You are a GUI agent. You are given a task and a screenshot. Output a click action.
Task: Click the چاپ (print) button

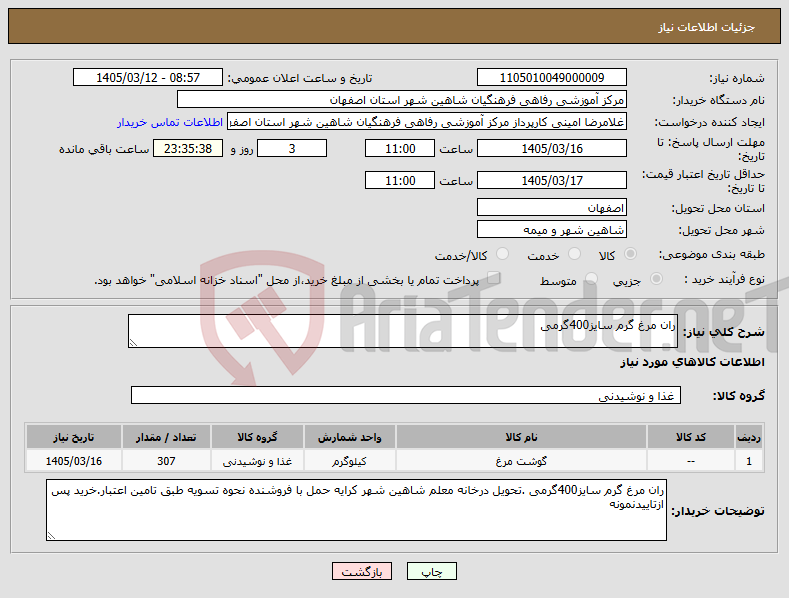pyautogui.click(x=432, y=572)
